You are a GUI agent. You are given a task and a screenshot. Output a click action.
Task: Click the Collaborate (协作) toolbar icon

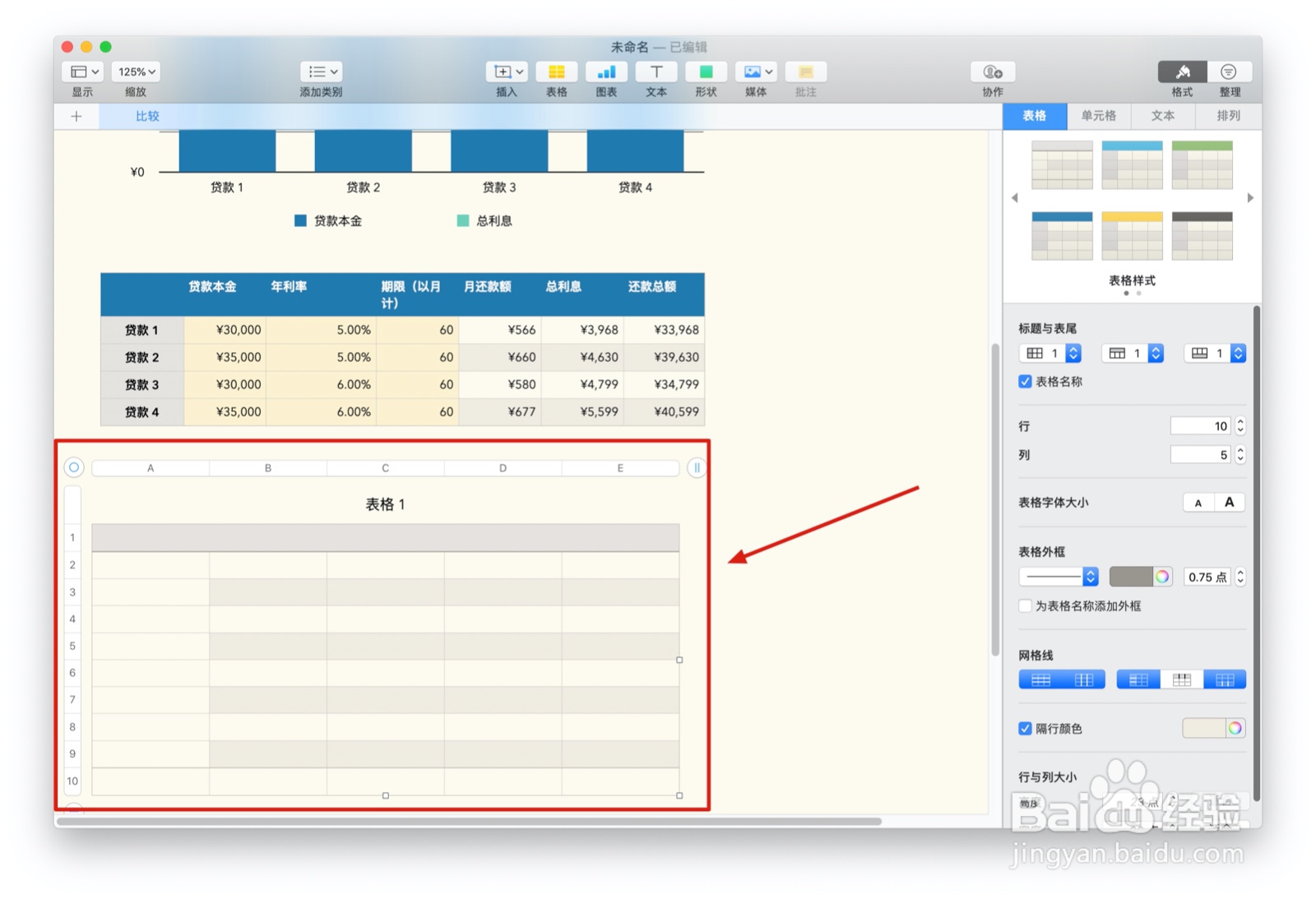pyautogui.click(x=993, y=72)
